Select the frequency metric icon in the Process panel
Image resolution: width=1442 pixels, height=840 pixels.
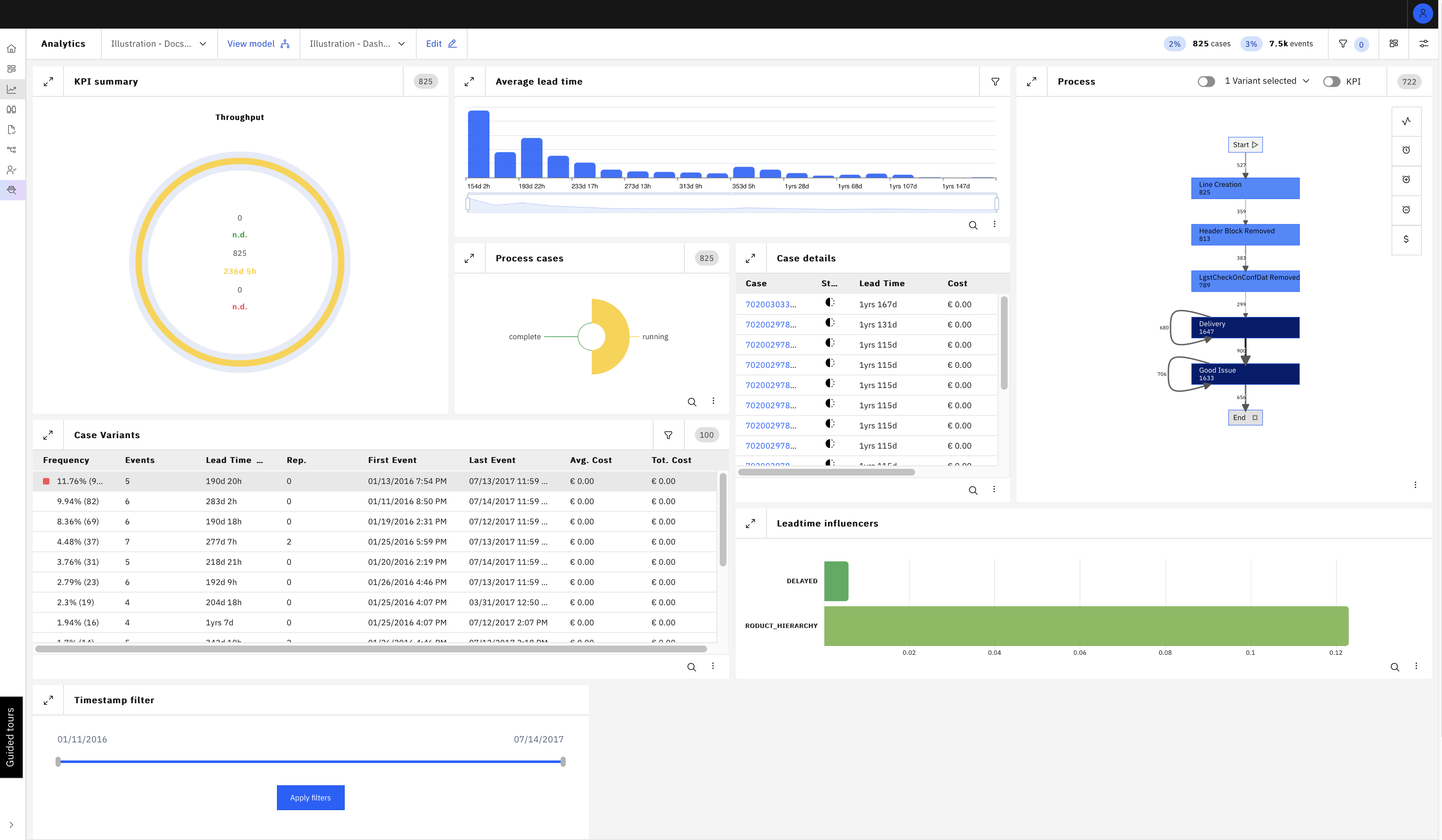click(1407, 121)
